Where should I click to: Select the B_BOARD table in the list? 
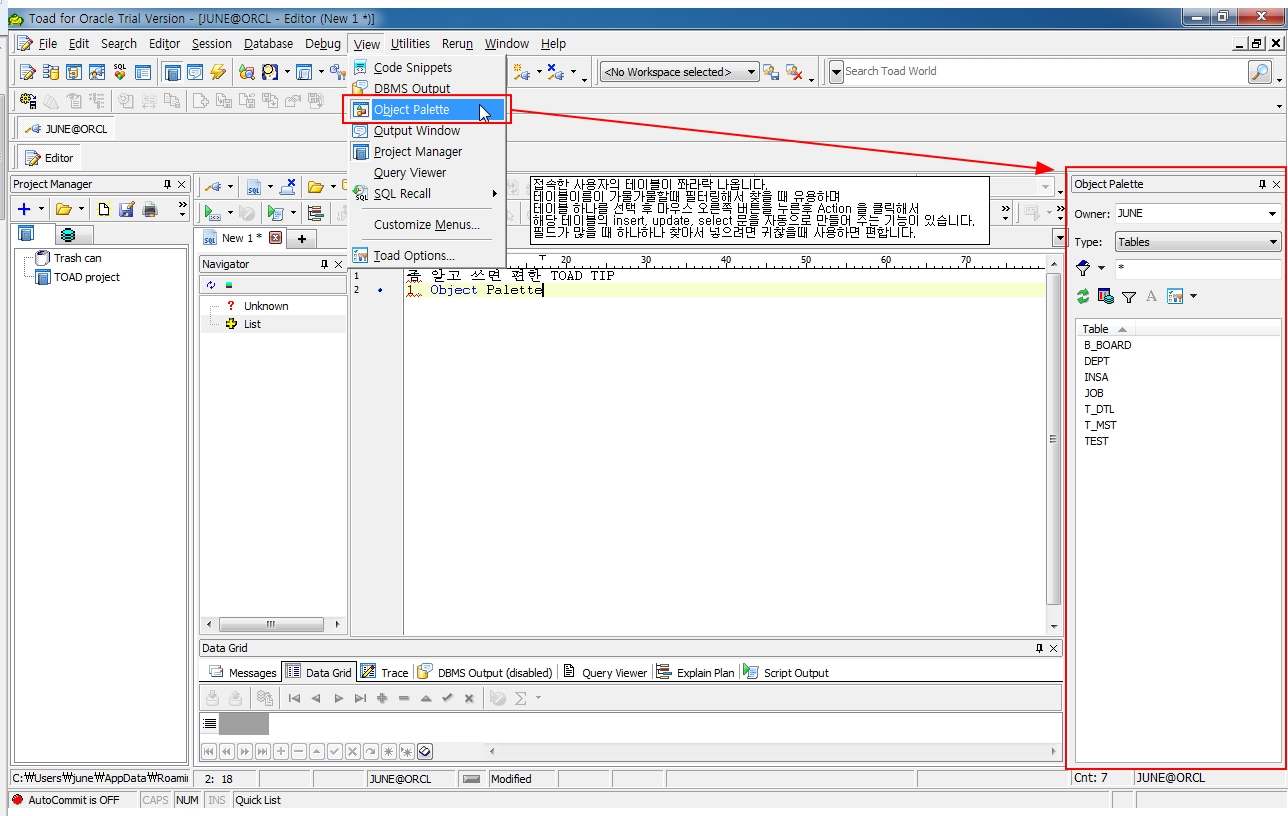click(x=1107, y=345)
